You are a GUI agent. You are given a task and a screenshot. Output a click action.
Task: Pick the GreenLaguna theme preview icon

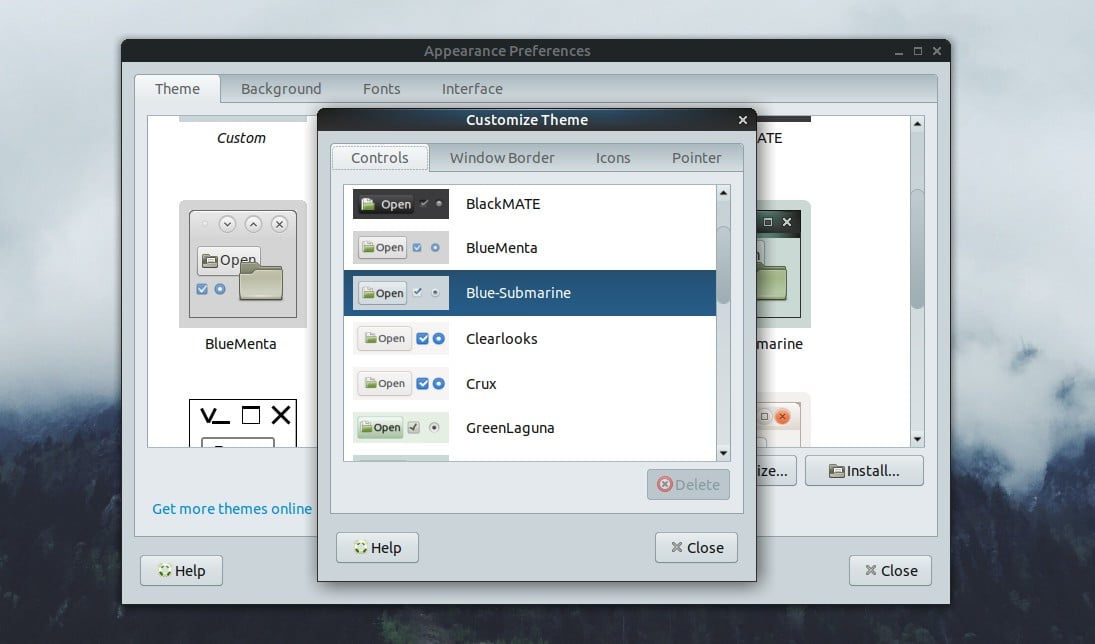(x=400, y=428)
